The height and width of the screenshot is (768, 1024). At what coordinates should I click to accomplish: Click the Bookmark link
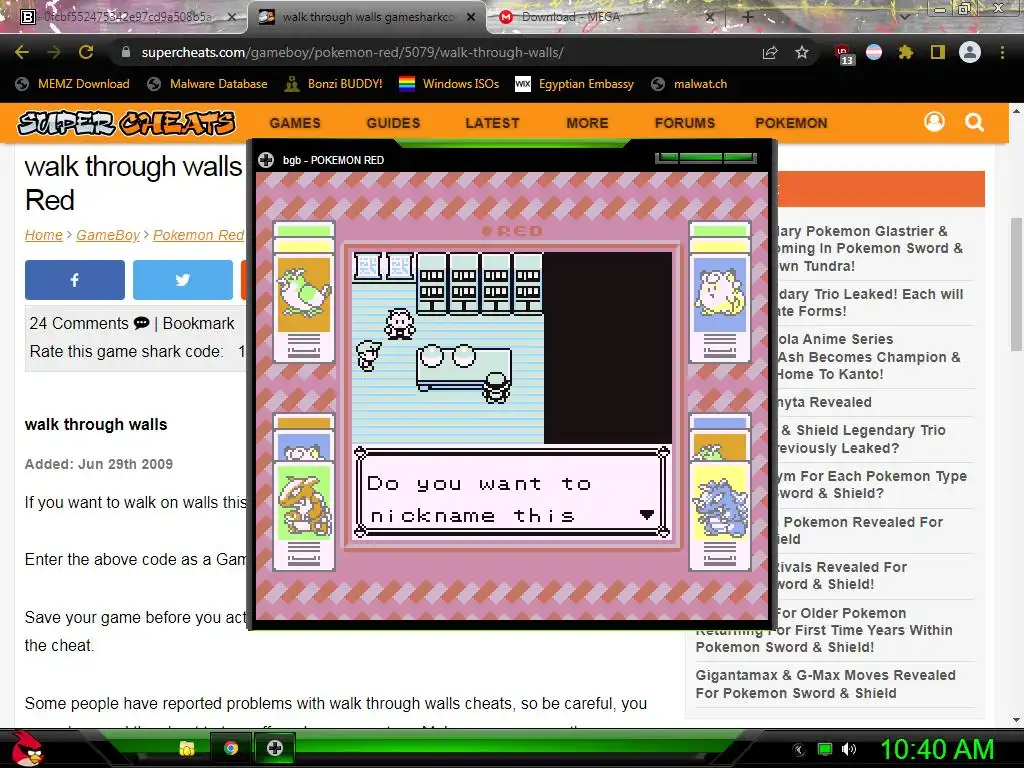199,323
